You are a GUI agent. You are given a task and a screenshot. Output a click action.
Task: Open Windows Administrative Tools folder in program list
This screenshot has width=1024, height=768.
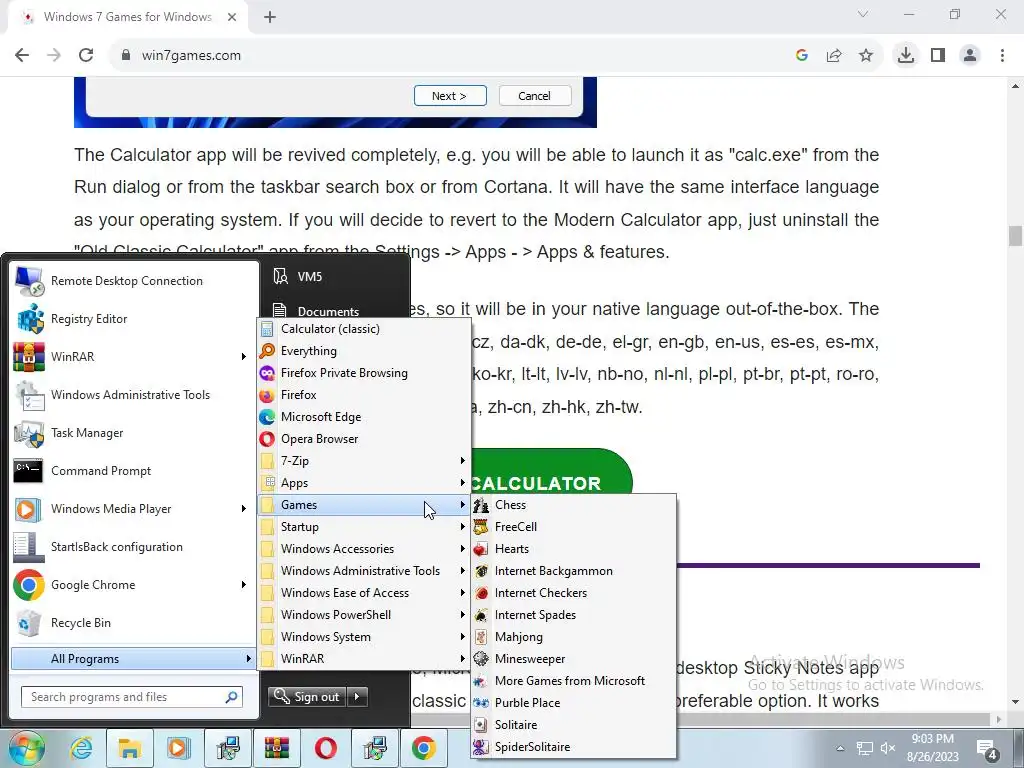[364, 571]
